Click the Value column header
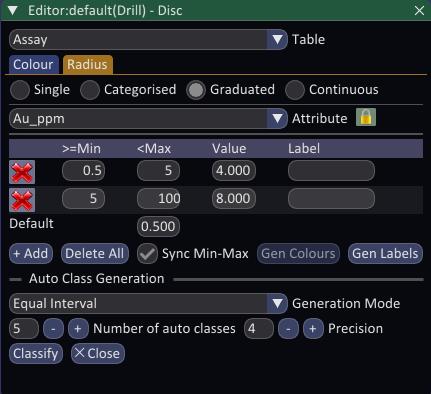This screenshot has height=394, width=431. point(229,149)
